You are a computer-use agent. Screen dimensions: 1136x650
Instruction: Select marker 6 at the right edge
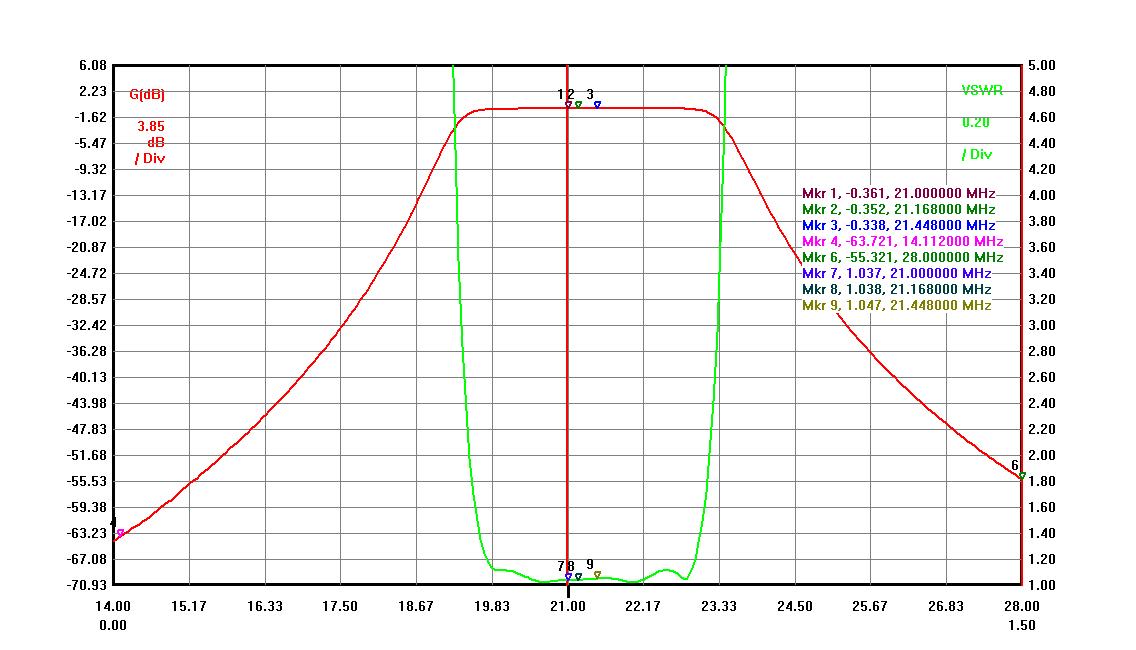[x=1021, y=475]
